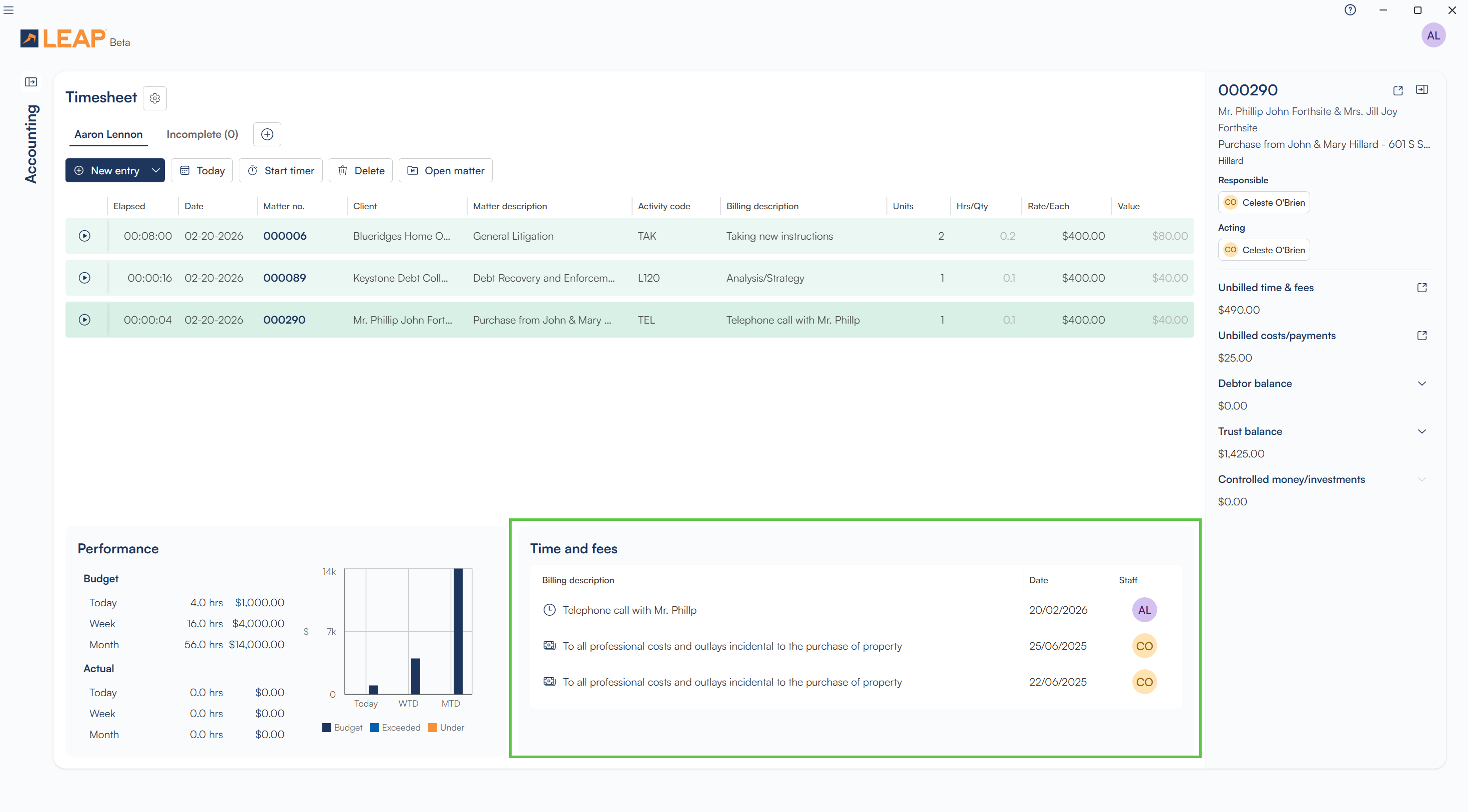Open the hamburger menu at top left
This screenshot has width=1468, height=812.
pyautogui.click(x=8, y=10)
